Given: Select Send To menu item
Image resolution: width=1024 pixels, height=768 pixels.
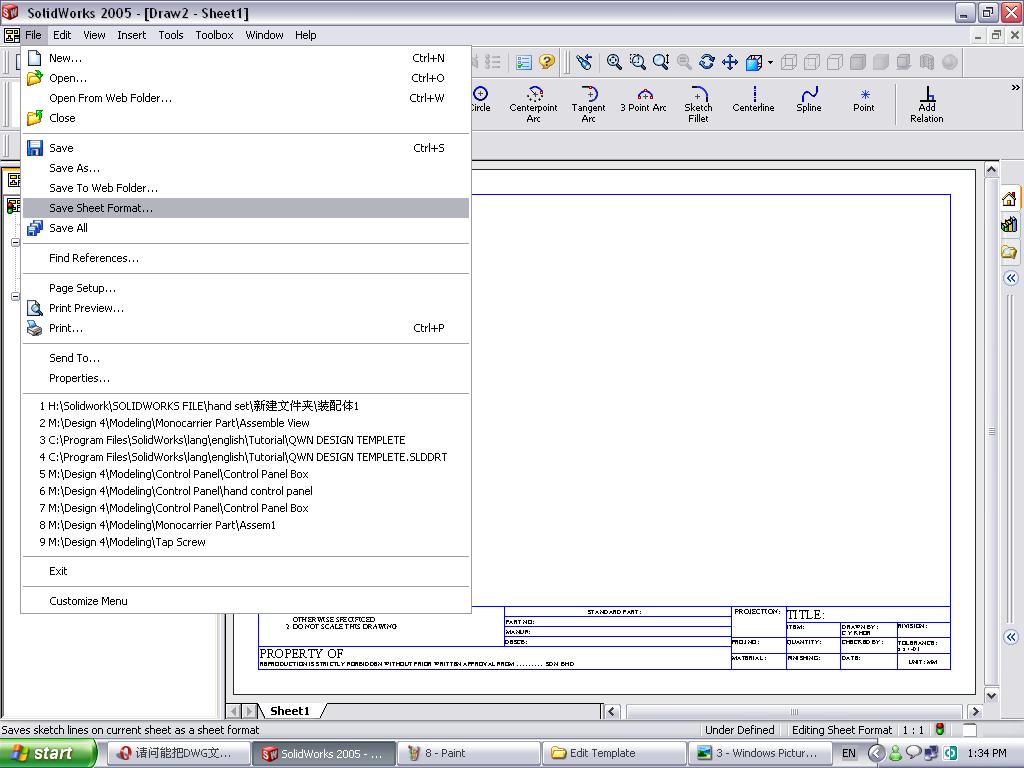Looking at the screenshot, I should [246, 358].
